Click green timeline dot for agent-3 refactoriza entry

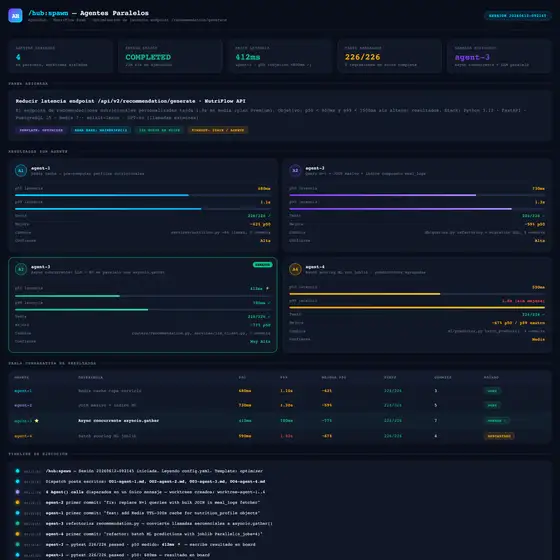[18, 523]
